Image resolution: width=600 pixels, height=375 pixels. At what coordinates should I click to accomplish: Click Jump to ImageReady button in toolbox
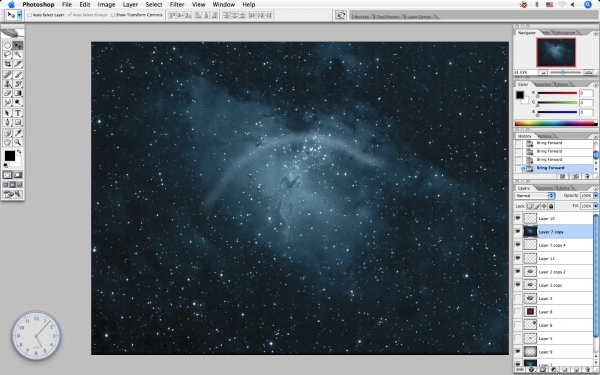click(13, 194)
